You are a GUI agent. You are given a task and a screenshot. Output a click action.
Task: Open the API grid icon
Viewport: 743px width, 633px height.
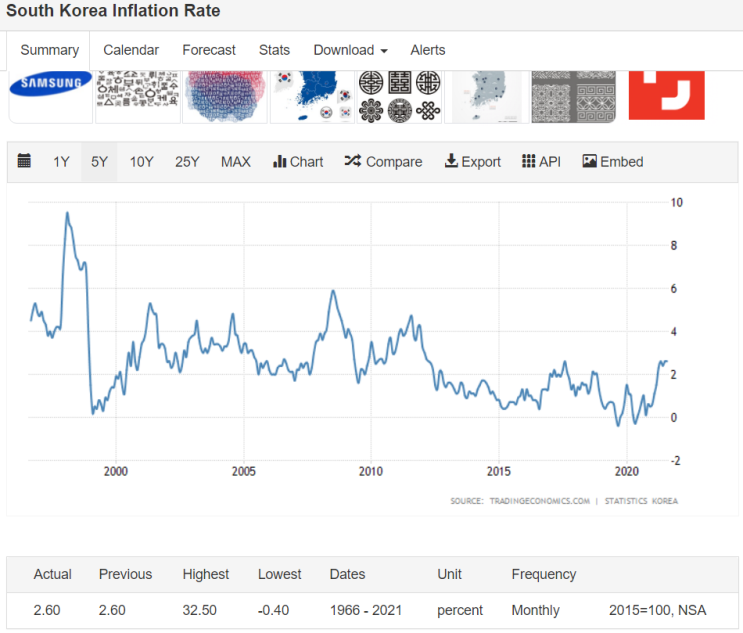[x=528, y=161]
